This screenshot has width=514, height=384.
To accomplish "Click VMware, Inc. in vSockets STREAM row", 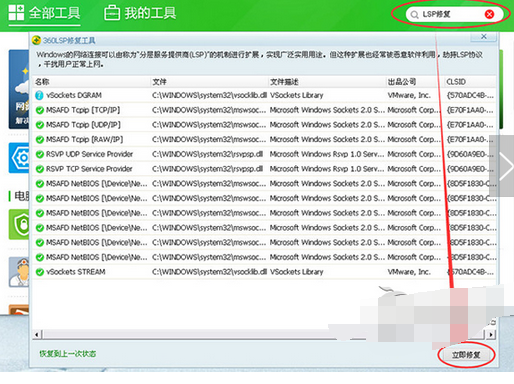I will pos(409,272).
